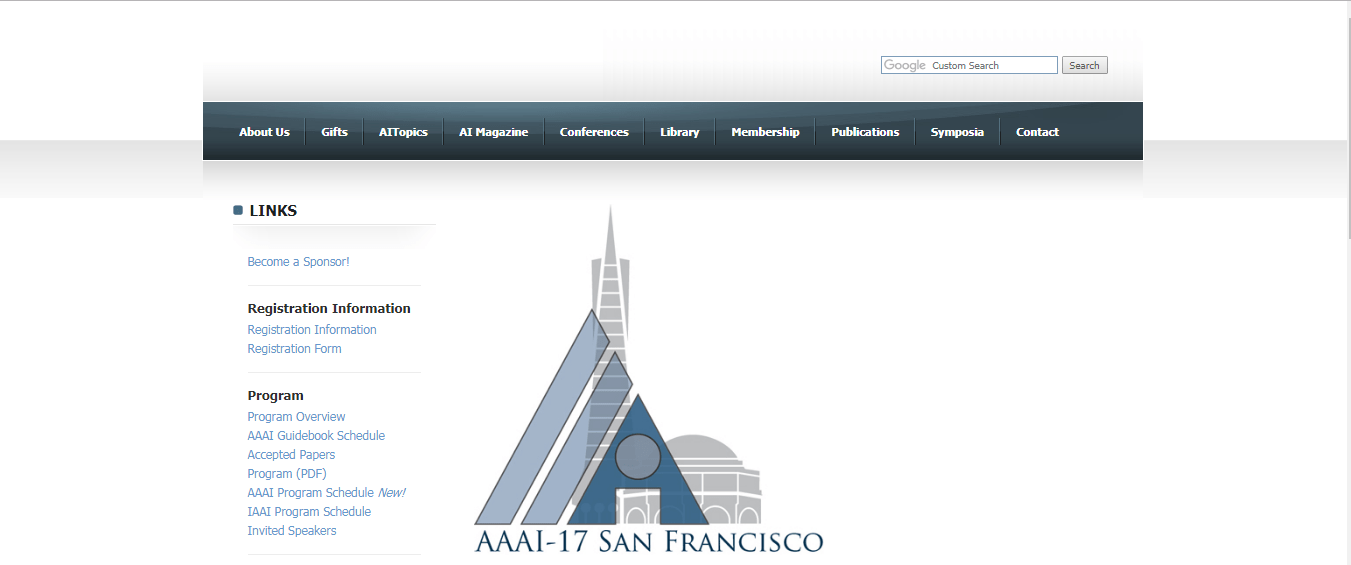Open the Contact navigation item
The height and width of the screenshot is (565, 1351).
[x=1037, y=132]
